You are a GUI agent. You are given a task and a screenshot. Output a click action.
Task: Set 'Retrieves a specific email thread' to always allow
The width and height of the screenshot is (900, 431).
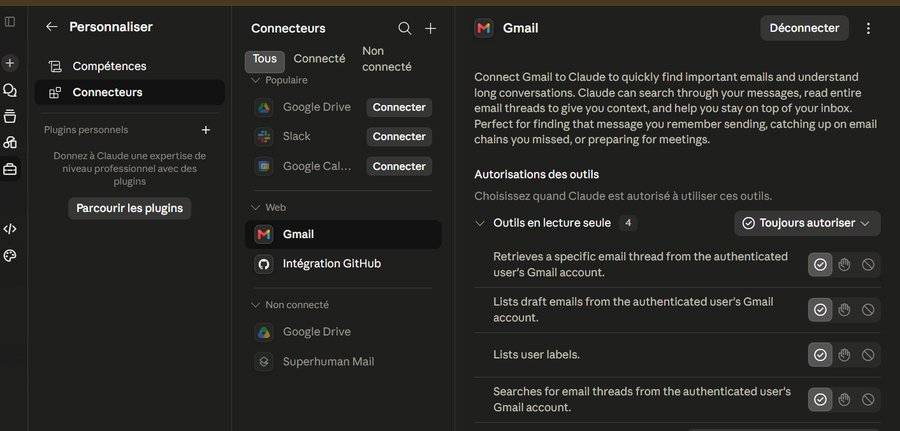[x=820, y=265]
